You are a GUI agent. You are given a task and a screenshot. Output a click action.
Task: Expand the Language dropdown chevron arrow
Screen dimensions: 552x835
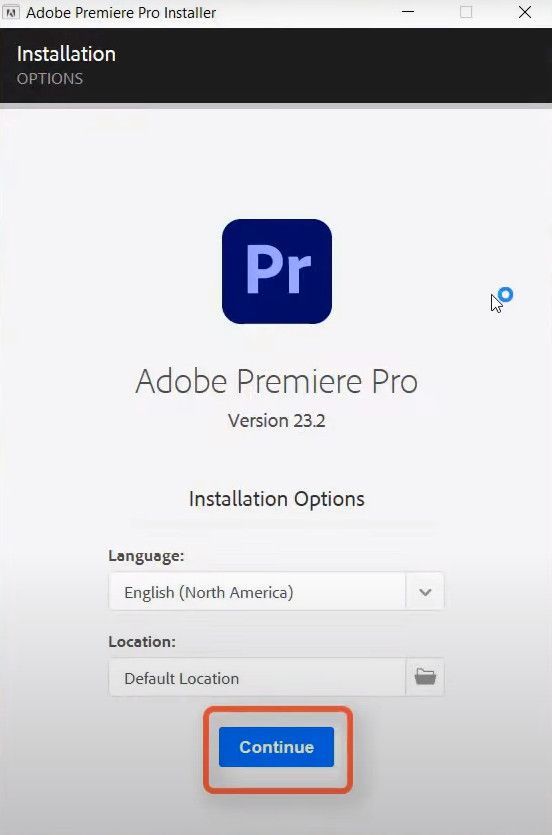click(425, 592)
